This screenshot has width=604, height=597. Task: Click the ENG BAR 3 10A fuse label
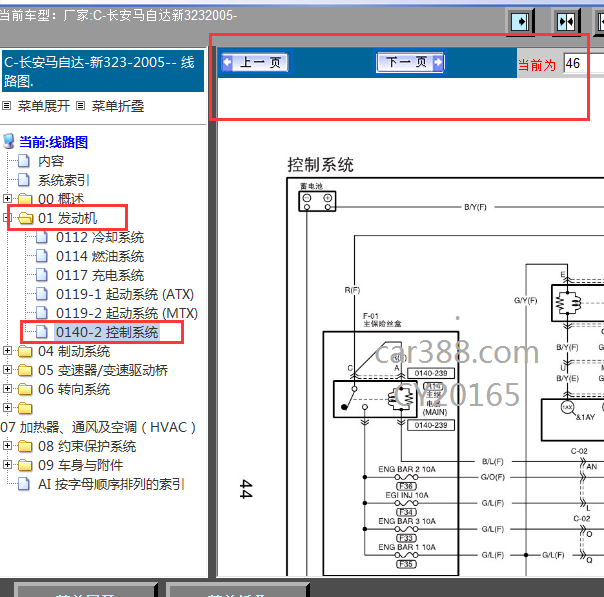pyautogui.click(x=407, y=521)
